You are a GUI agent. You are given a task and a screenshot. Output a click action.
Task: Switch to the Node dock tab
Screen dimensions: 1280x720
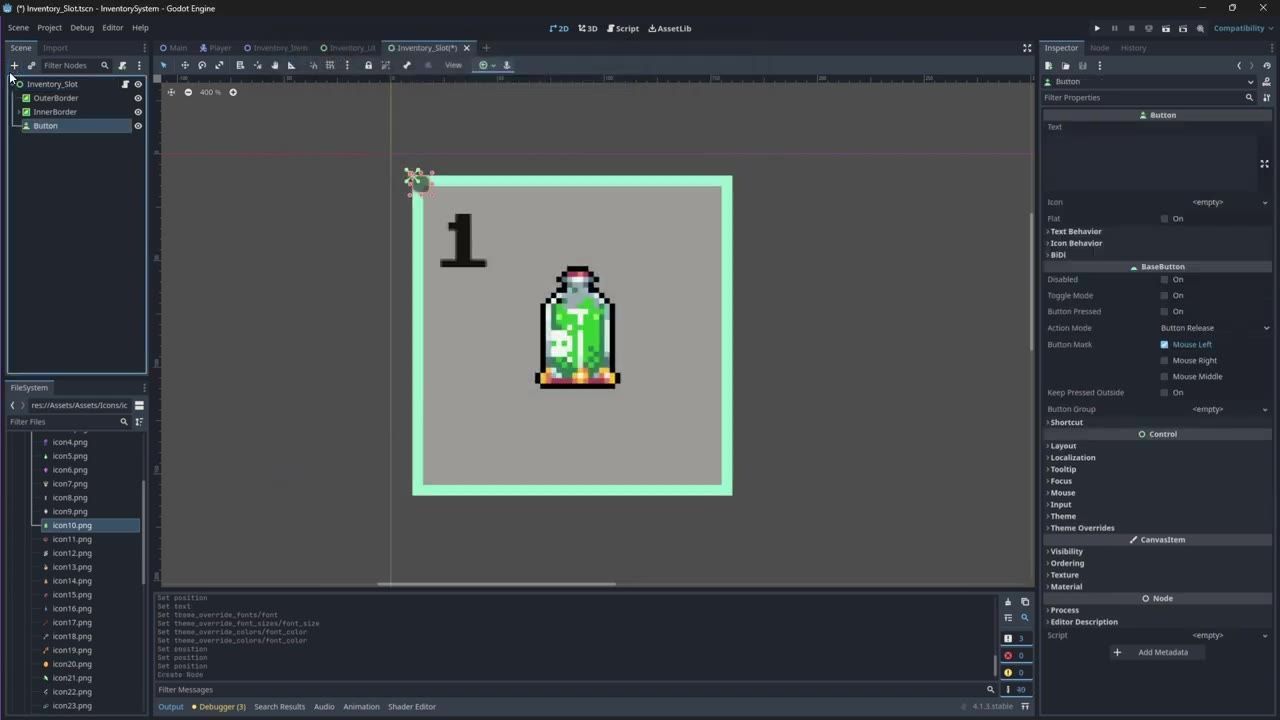pyautogui.click(x=1099, y=48)
